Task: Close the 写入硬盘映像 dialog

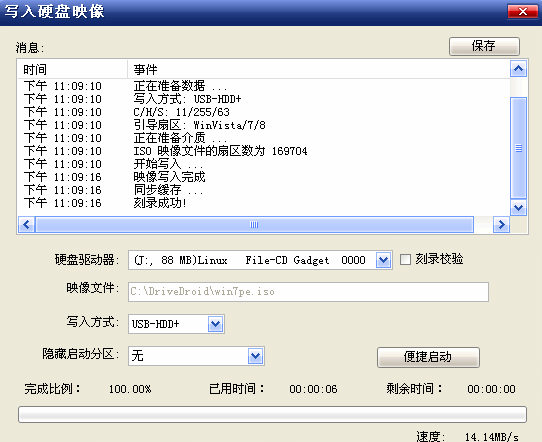Action: [523, 12]
